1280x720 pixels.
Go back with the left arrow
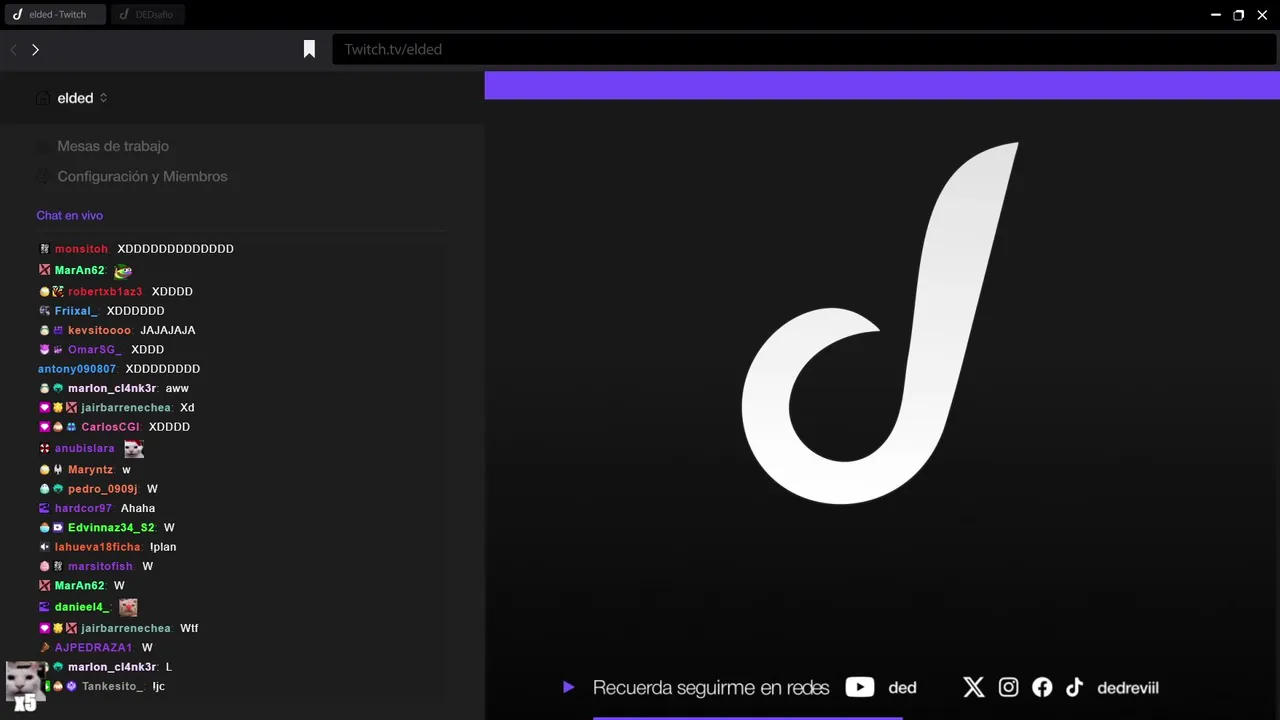click(14, 49)
